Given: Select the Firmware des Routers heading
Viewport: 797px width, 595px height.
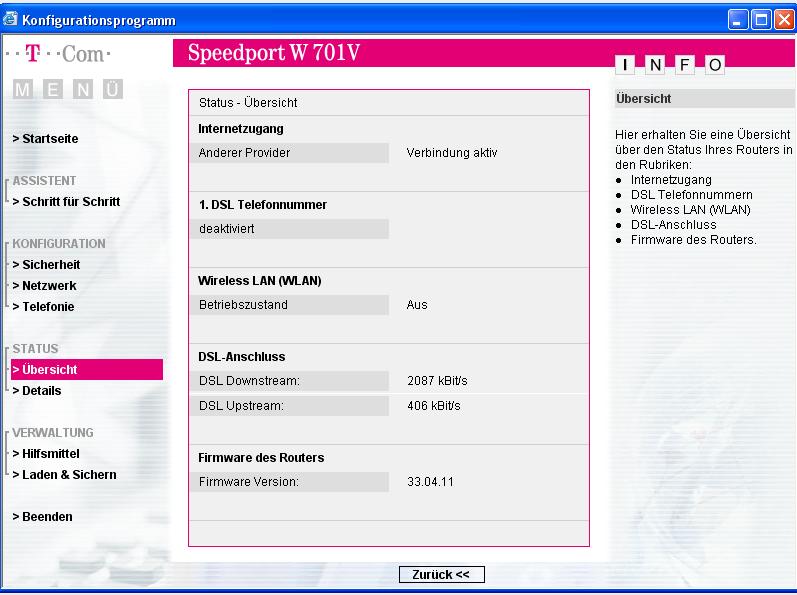Looking at the screenshot, I should pos(261,458).
